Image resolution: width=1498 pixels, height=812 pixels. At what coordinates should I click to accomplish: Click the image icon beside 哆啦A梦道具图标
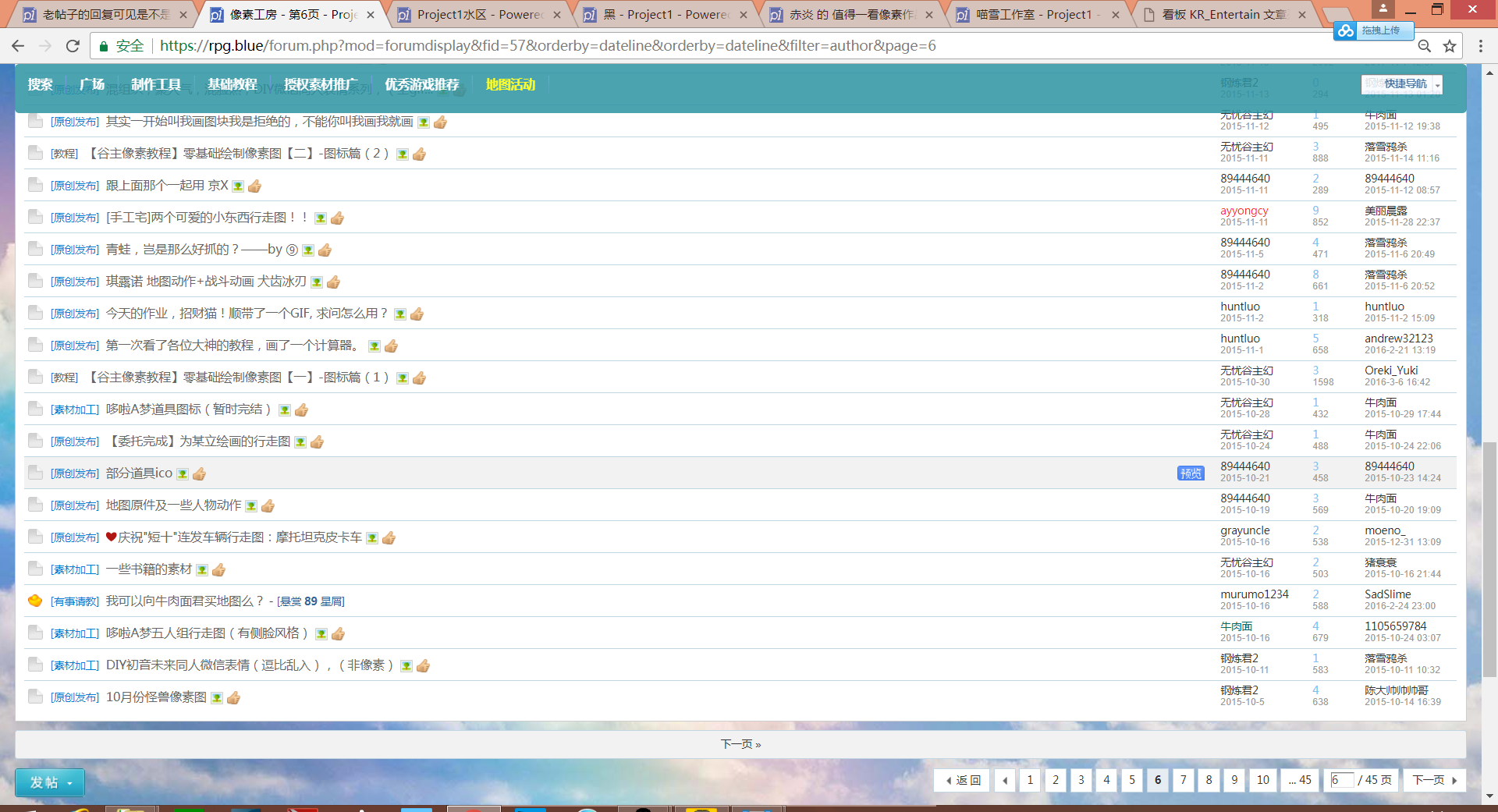285,410
